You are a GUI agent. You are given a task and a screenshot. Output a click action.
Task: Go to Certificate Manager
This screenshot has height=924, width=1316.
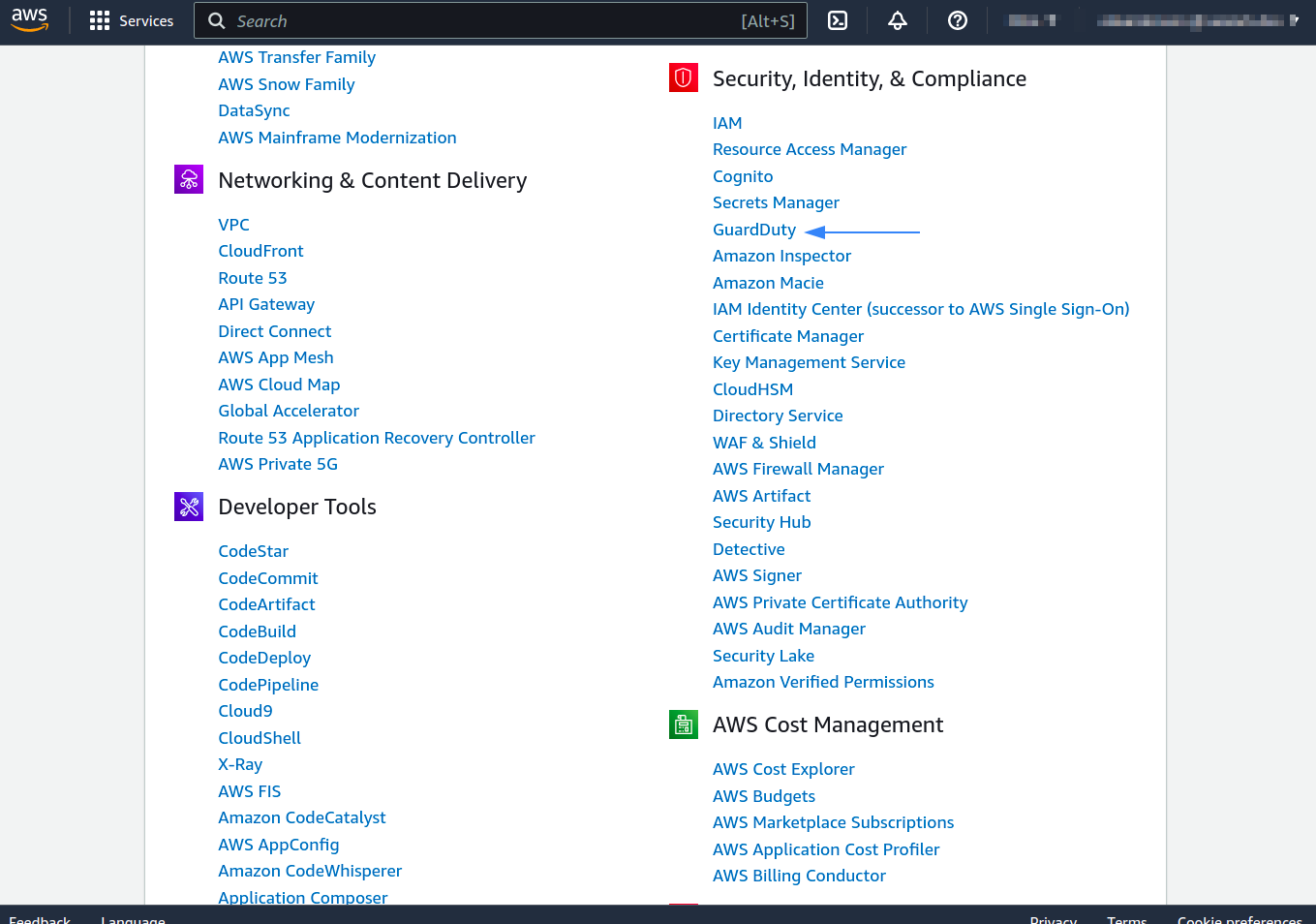coord(788,336)
